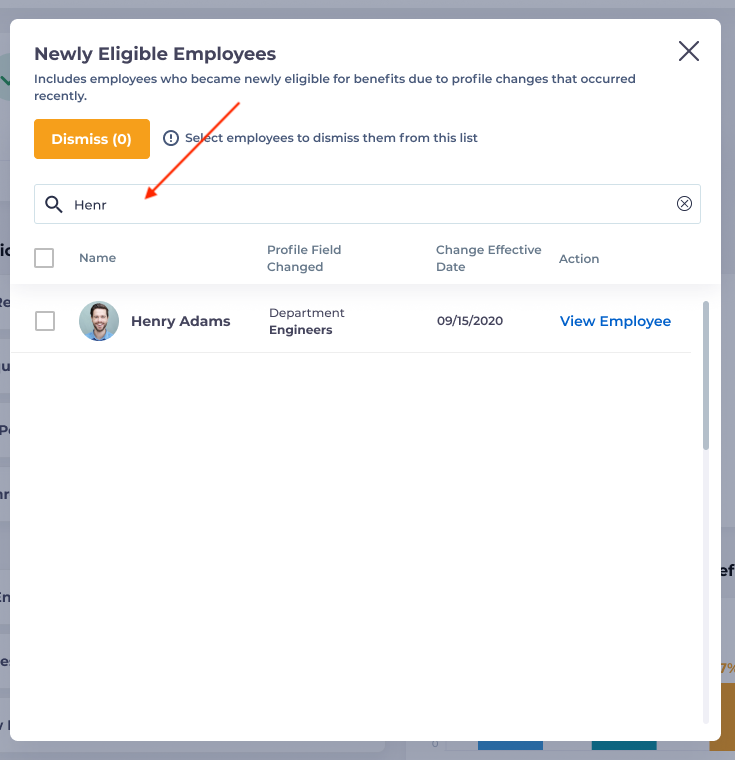
Task: Click the "Select employees to dismiss" hint text
Action: [331, 138]
